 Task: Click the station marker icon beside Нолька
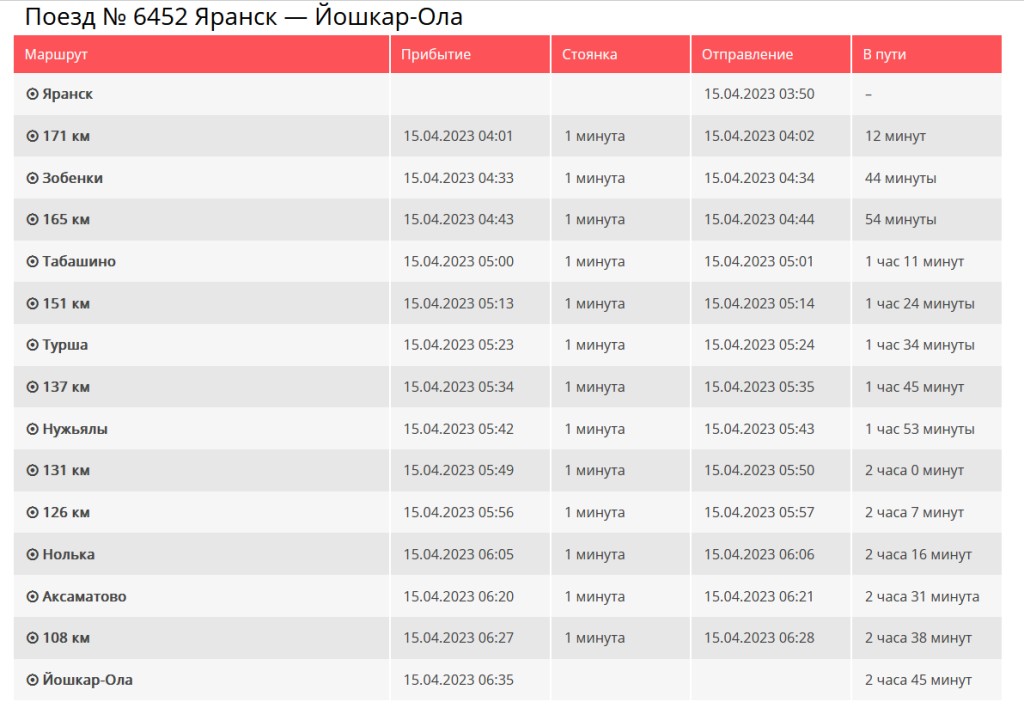click(x=32, y=555)
